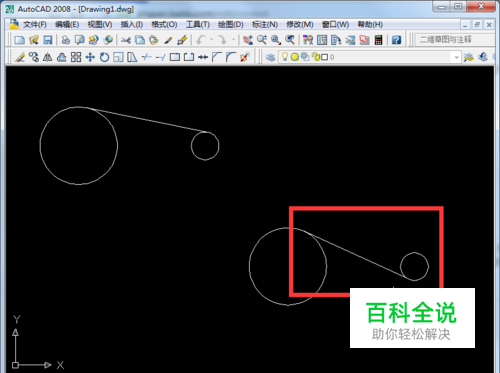Click layer 0 color swatch

[324, 57]
